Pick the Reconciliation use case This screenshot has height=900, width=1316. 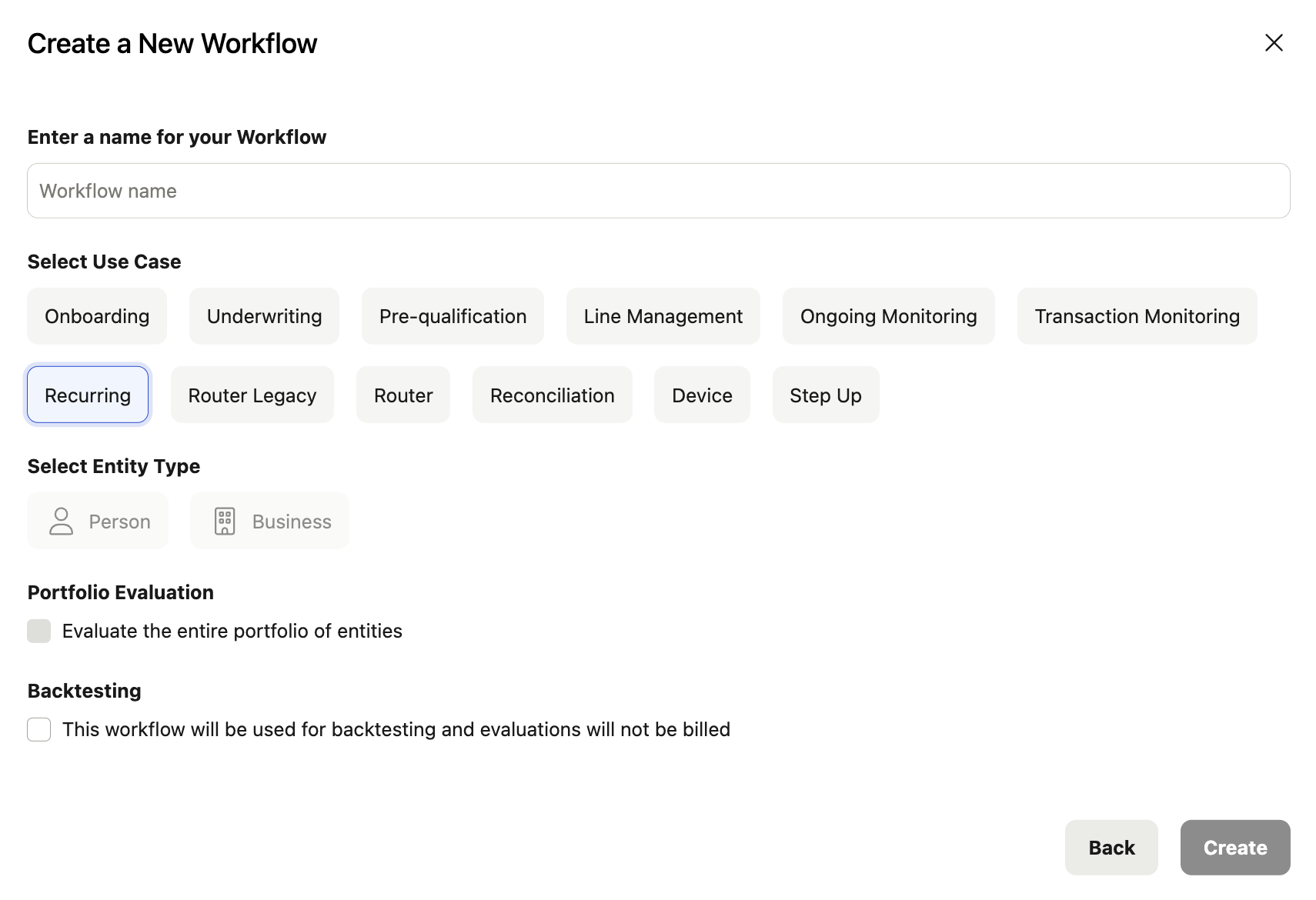click(552, 395)
